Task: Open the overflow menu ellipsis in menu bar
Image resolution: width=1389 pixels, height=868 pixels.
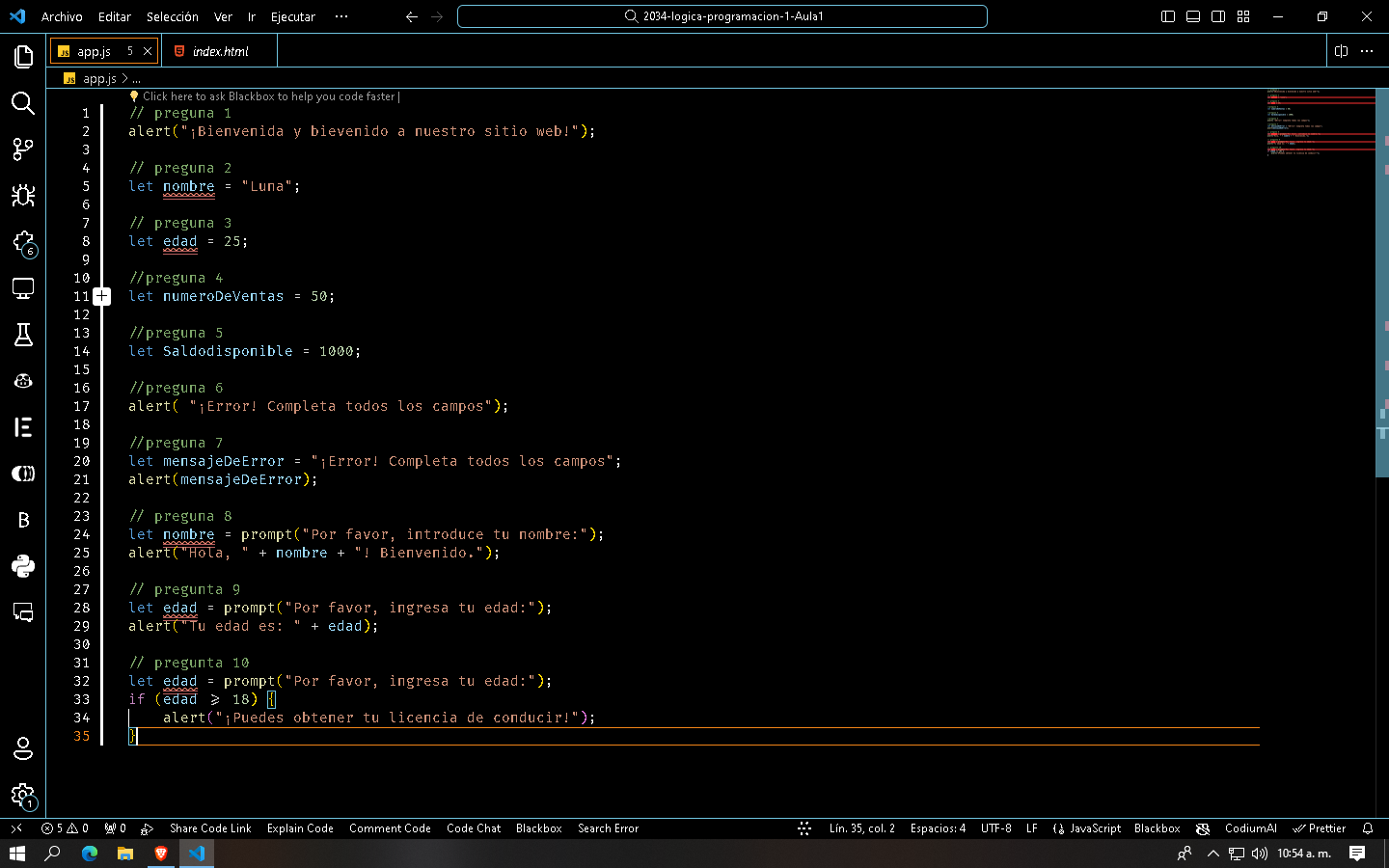Action: coord(341,16)
